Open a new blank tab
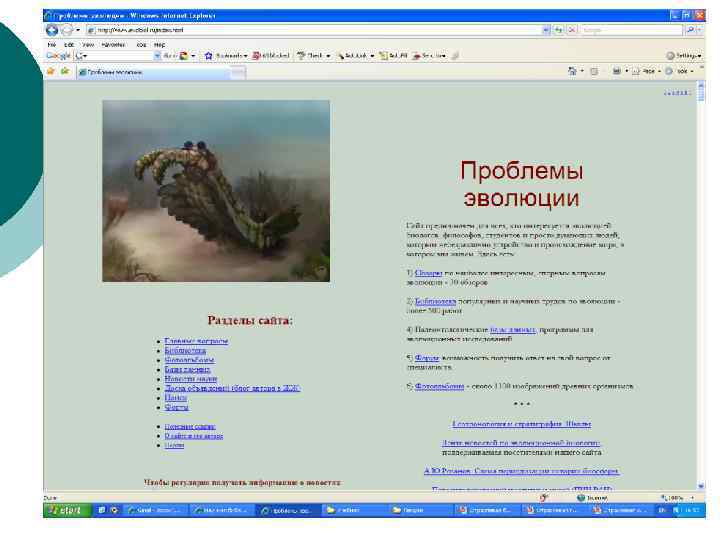Screen dimensions: 720x540 (238, 73)
